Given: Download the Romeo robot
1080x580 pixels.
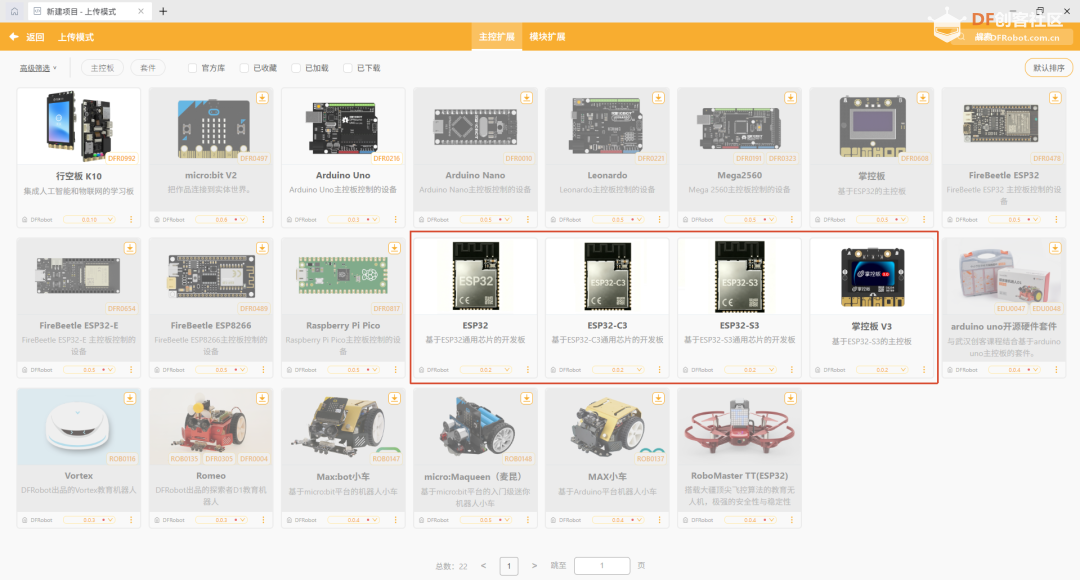Looking at the screenshot, I should pyautogui.click(x=262, y=398).
